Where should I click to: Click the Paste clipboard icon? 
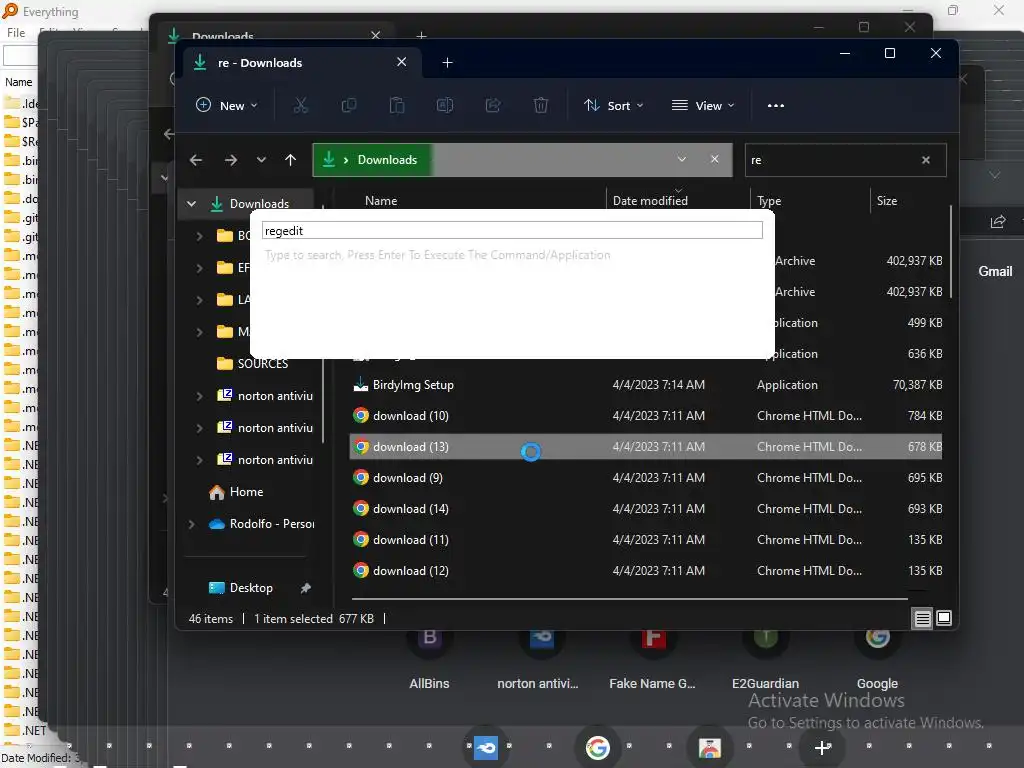(x=396, y=105)
